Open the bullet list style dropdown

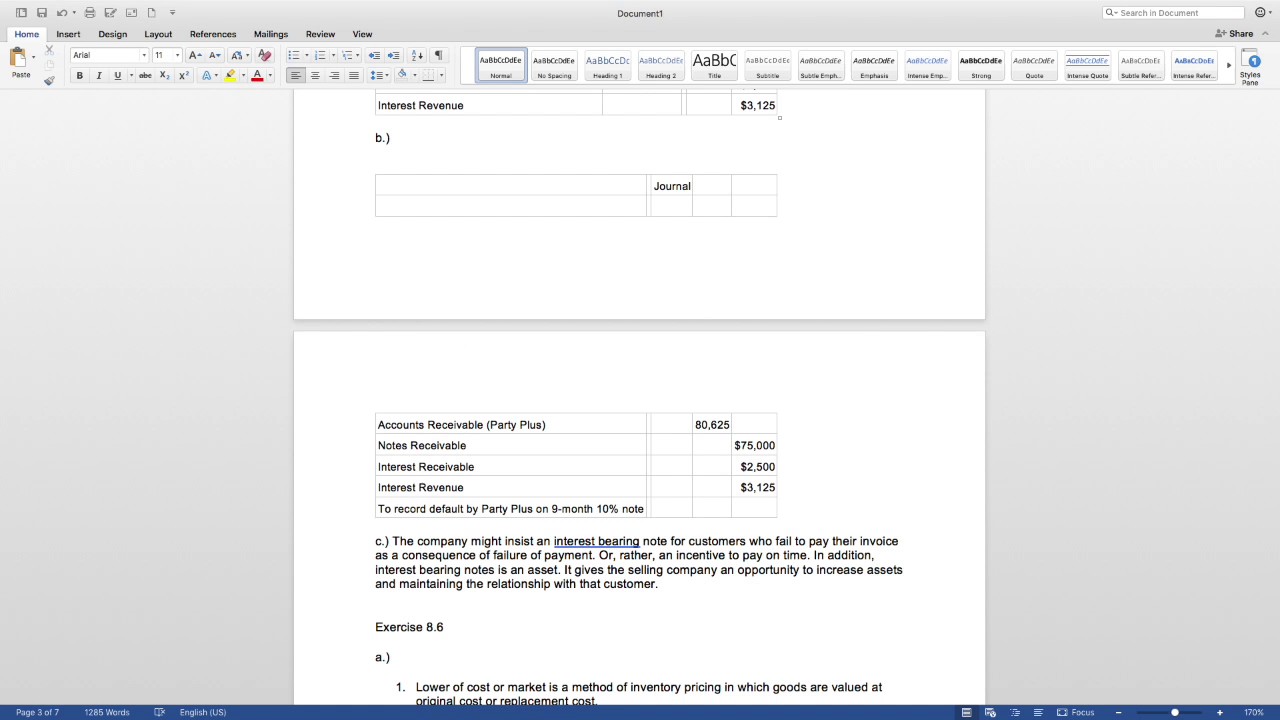(x=306, y=55)
